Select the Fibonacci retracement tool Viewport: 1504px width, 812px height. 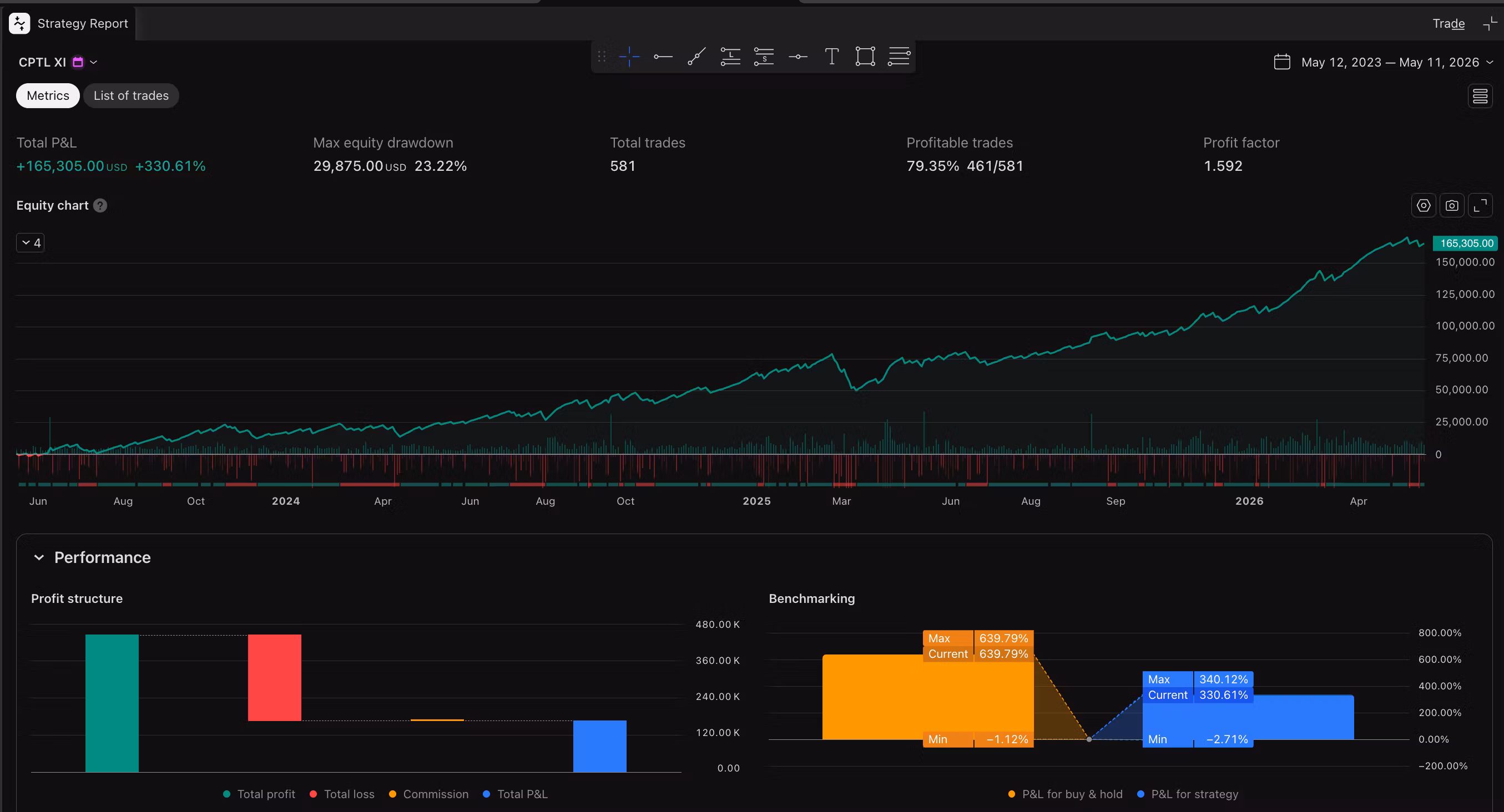(899, 57)
